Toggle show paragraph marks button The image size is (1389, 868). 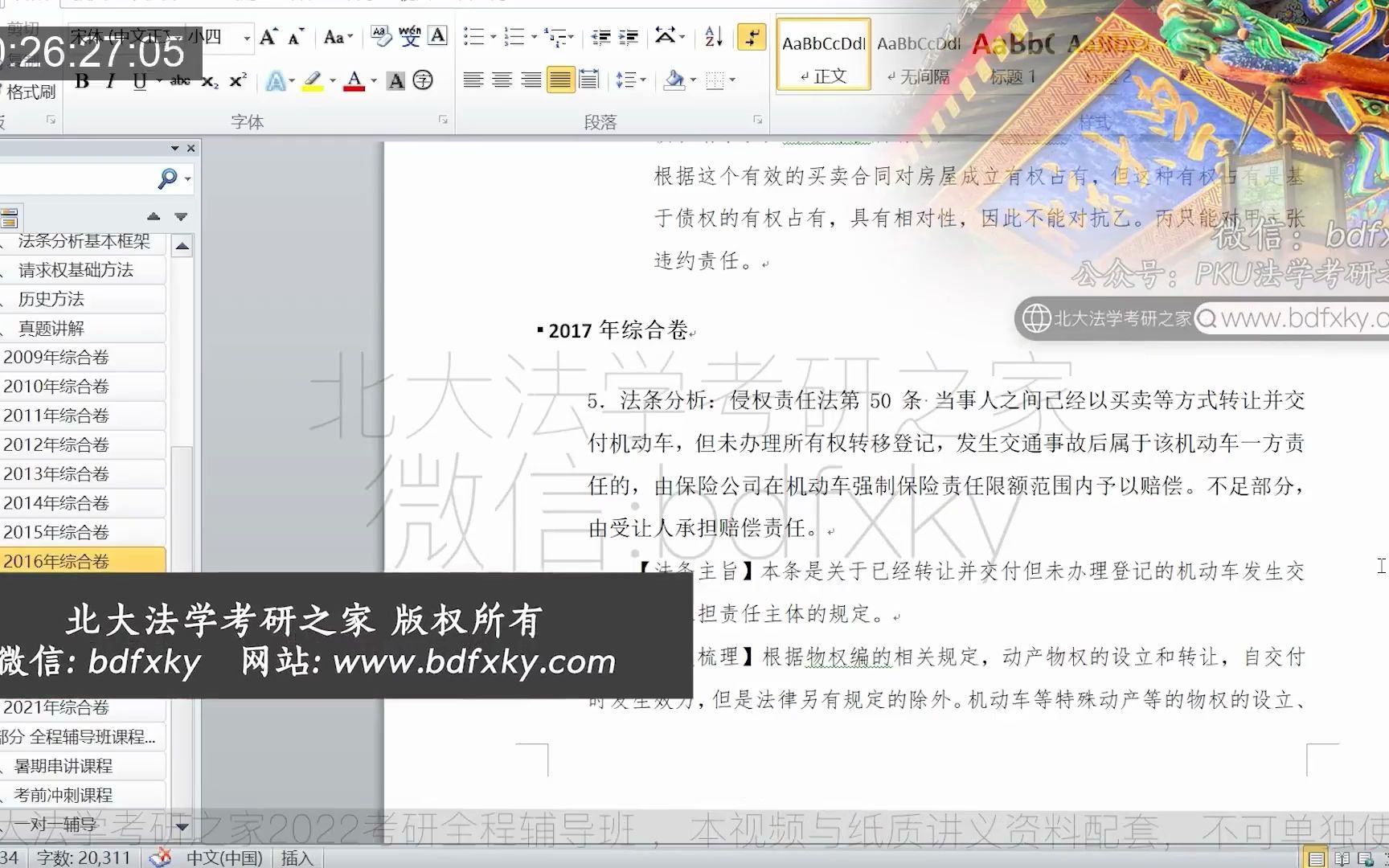752,37
